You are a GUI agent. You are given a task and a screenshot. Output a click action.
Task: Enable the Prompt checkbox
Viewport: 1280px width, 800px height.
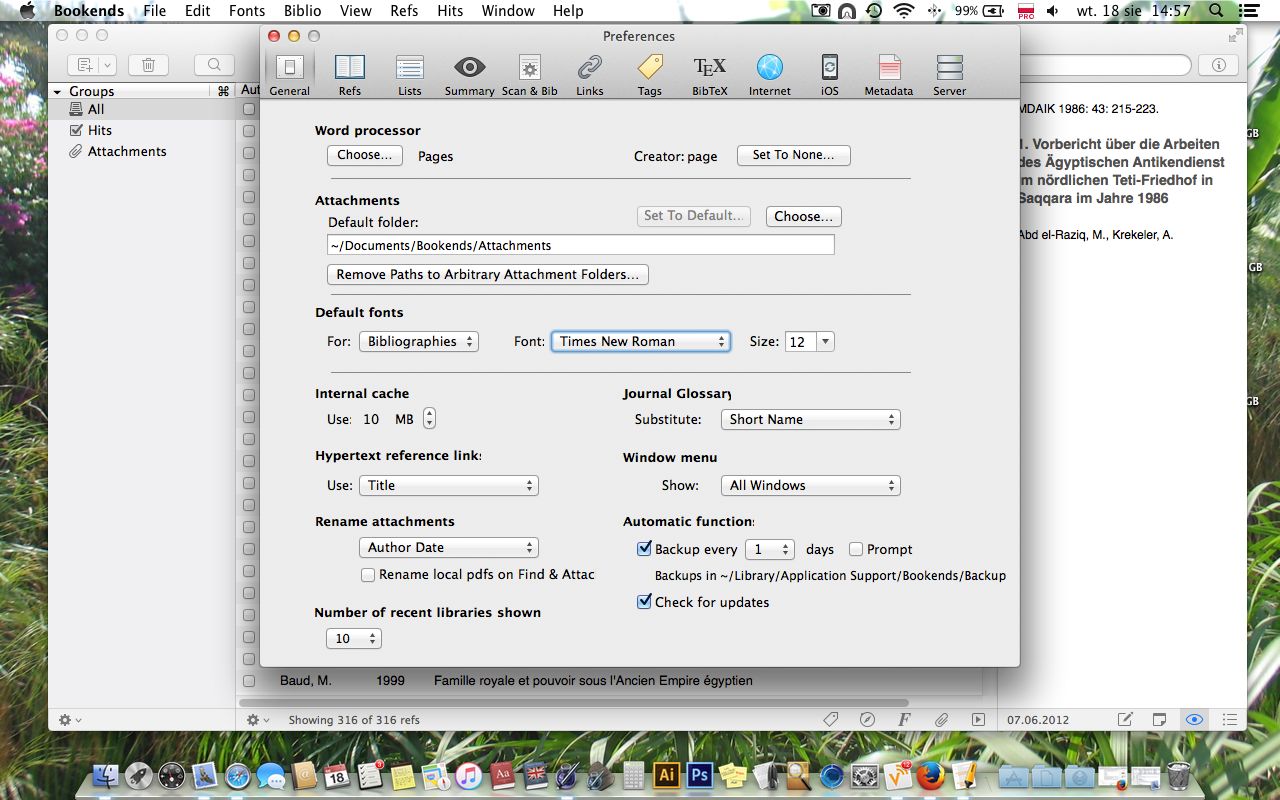(856, 549)
